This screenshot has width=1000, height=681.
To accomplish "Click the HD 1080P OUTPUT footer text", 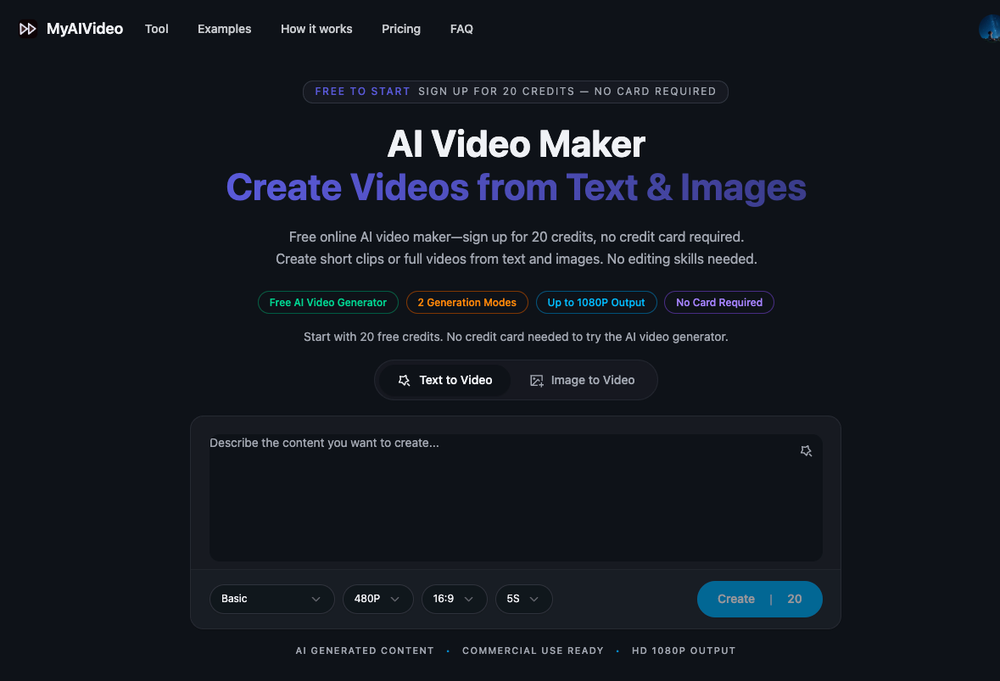I will pos(684,650).
